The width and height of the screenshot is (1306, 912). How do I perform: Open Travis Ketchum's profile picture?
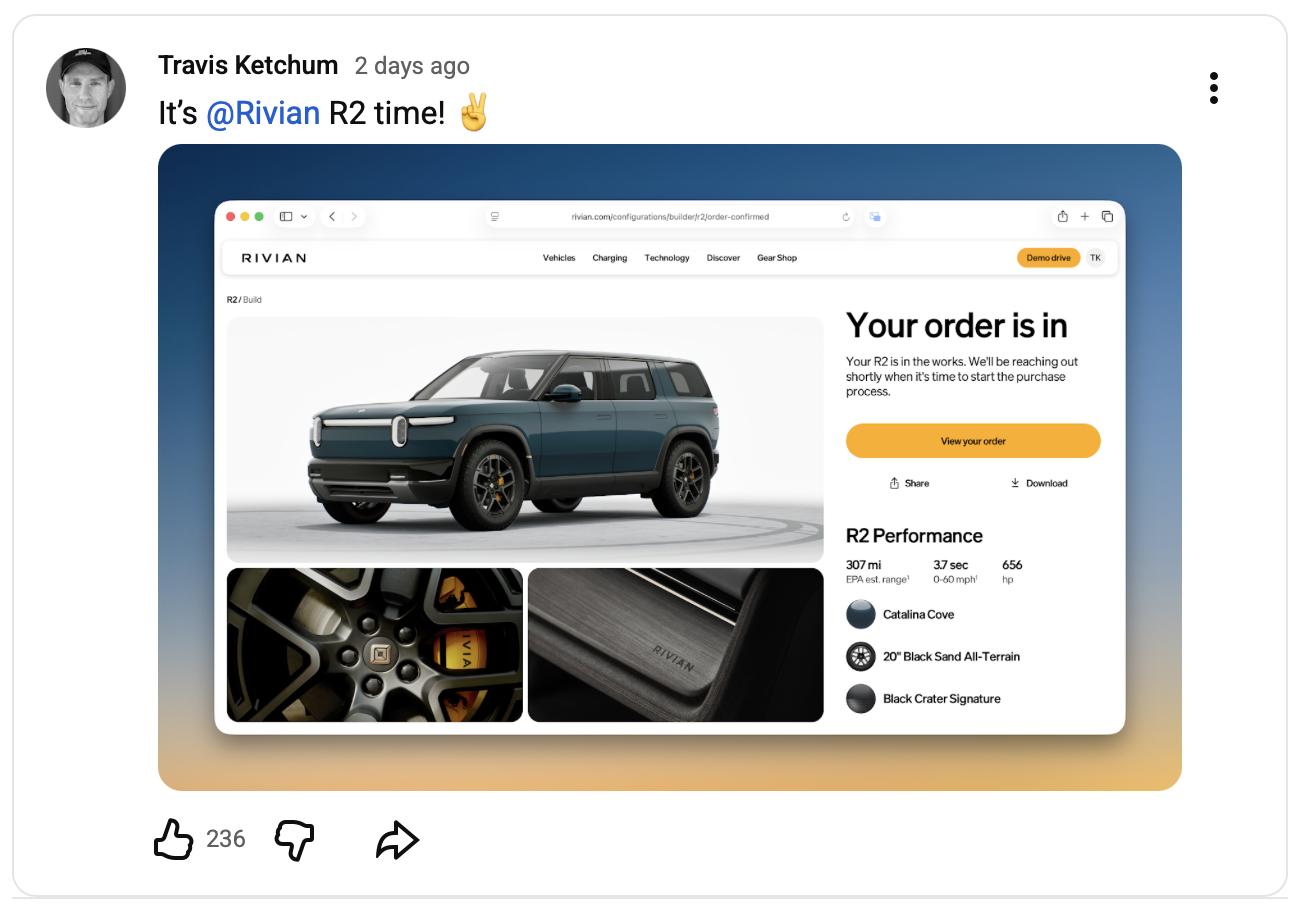86,88
